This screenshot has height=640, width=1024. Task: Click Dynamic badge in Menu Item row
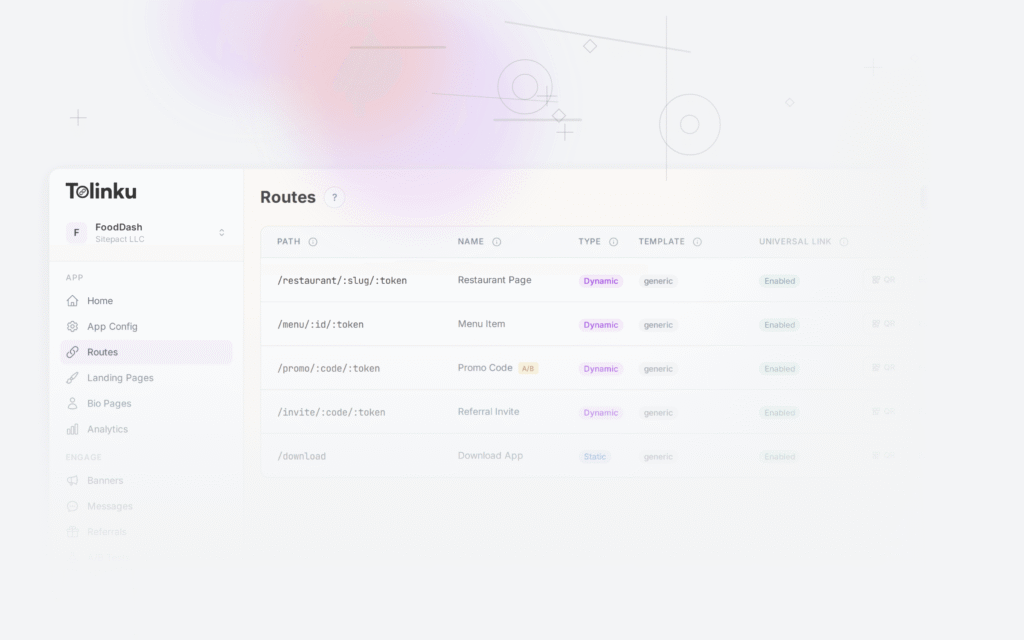click(x=601, y=325)
